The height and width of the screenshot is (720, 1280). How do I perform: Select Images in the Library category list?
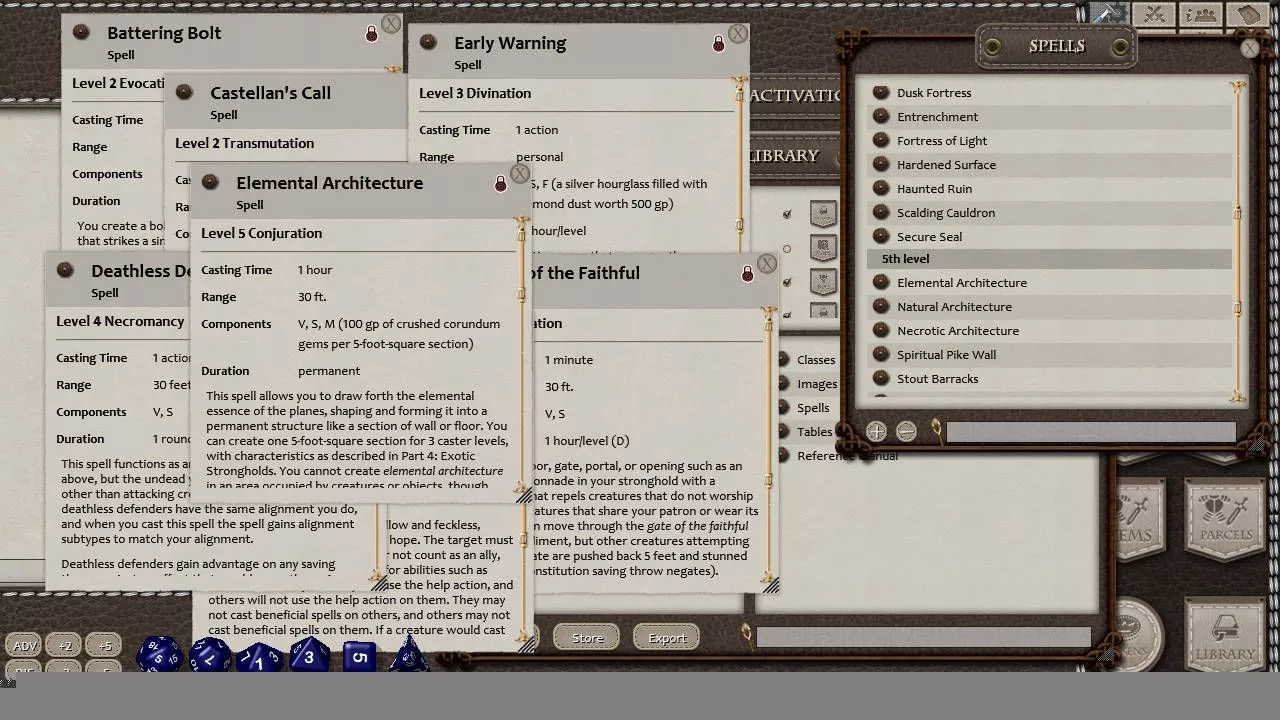click(817, 384)
